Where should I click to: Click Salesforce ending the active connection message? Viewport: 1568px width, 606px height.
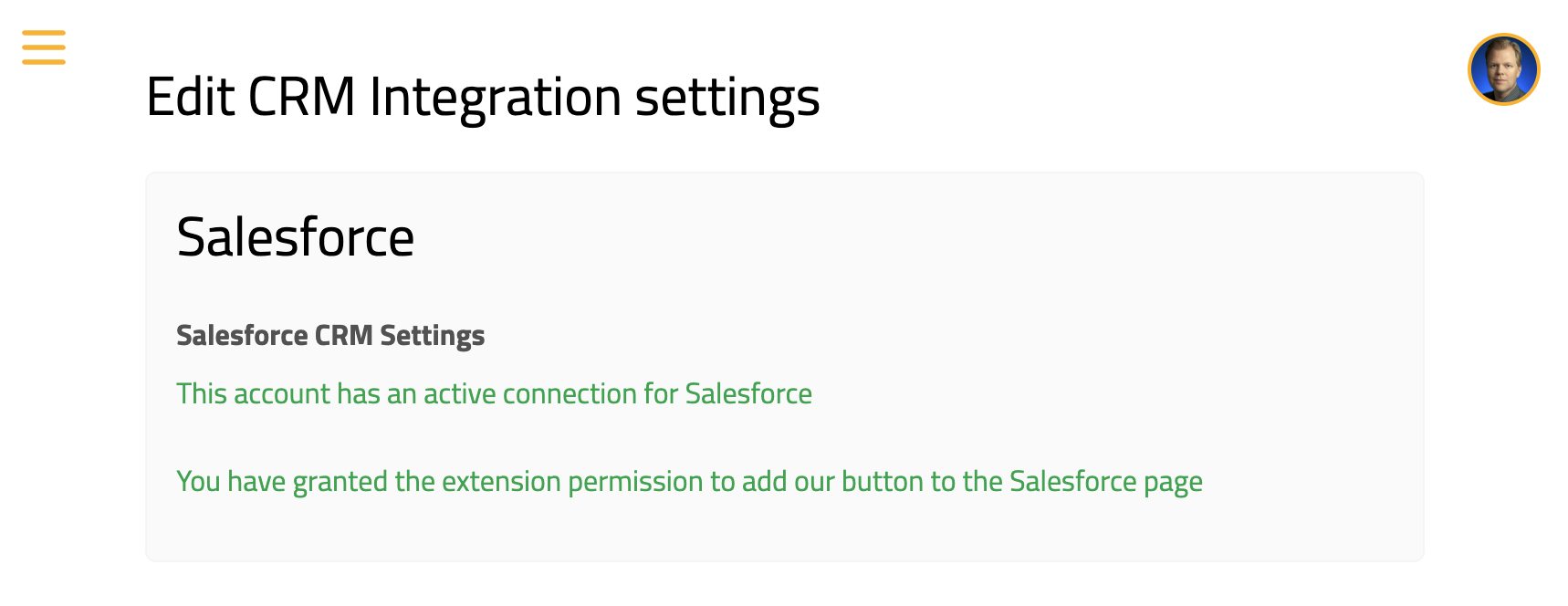(x=748, y=393)
